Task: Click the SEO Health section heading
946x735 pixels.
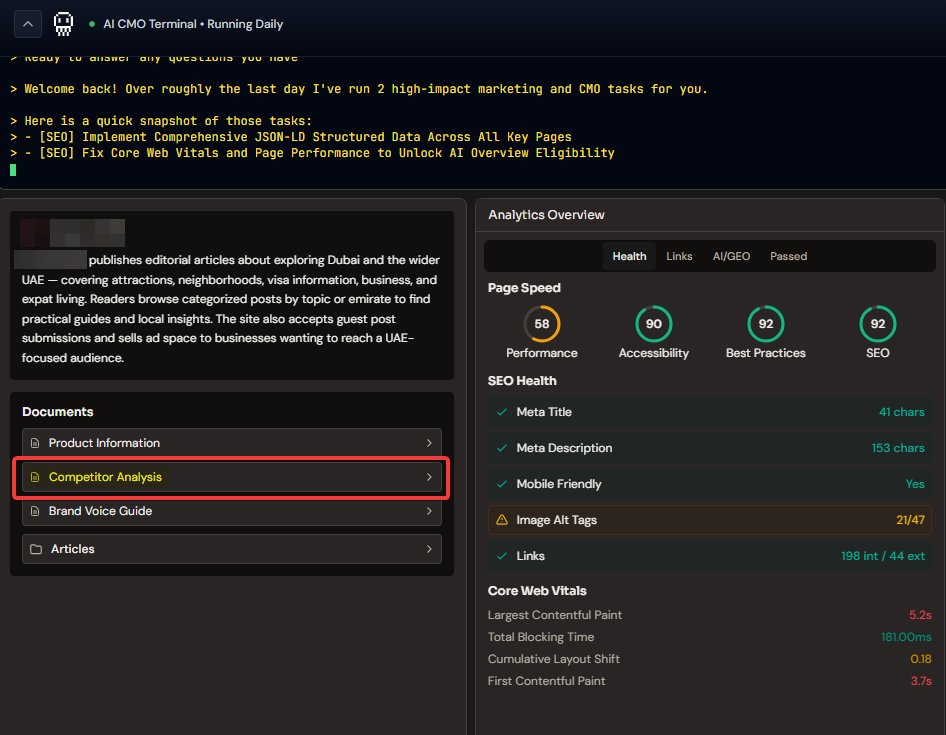Action: click(522, 381)
